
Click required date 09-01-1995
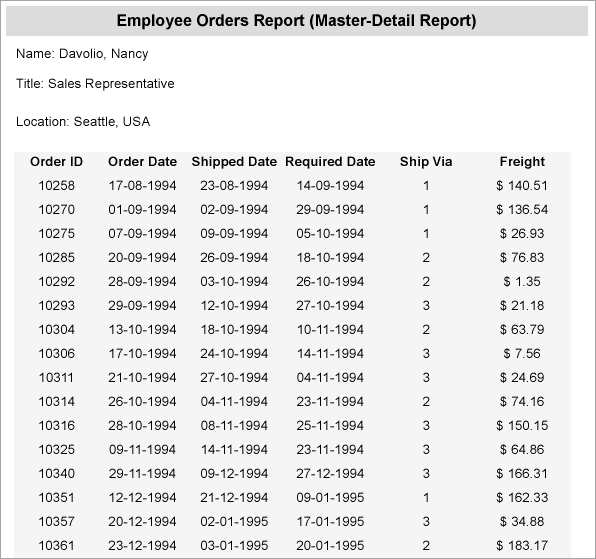coord(330,497)
